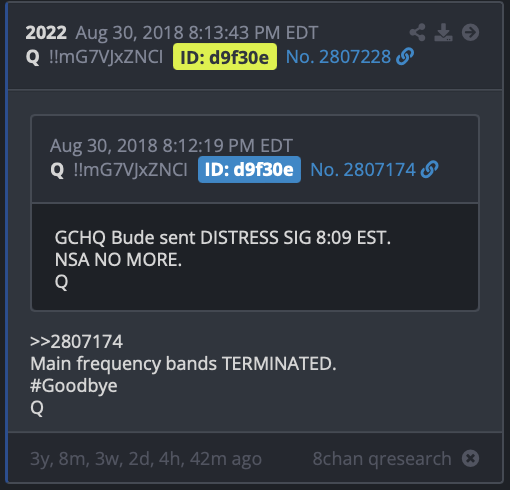Select the yellow ID: d9f30e badge
This screenshot has width=510, height=490.
(225, 57)
